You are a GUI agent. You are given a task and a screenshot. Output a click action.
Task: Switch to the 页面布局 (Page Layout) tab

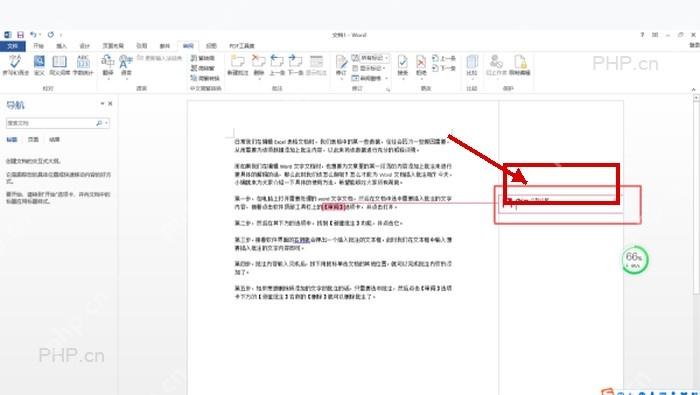tap(113, 46)
